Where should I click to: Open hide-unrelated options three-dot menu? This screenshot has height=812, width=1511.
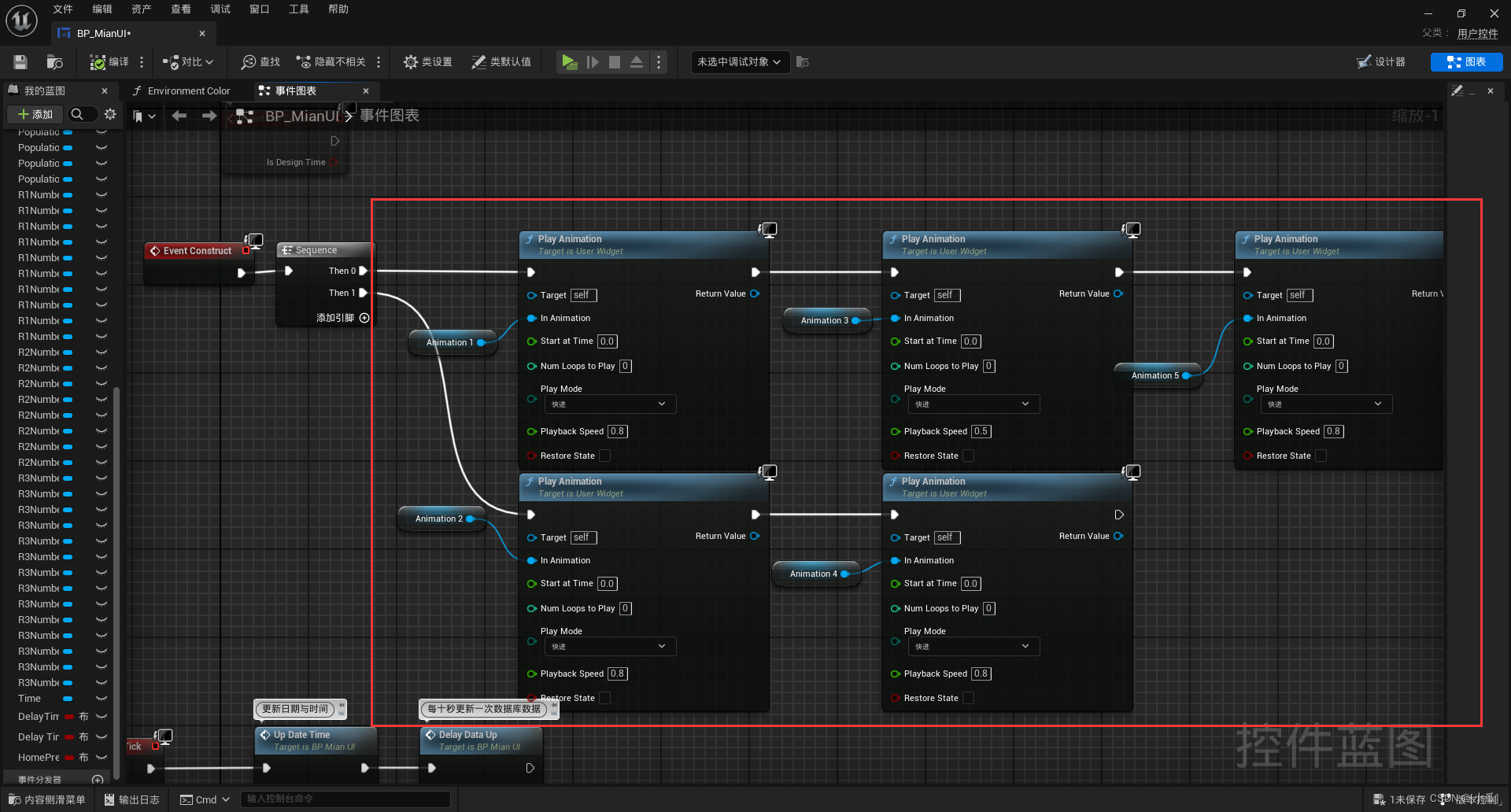tap(379, 62)
